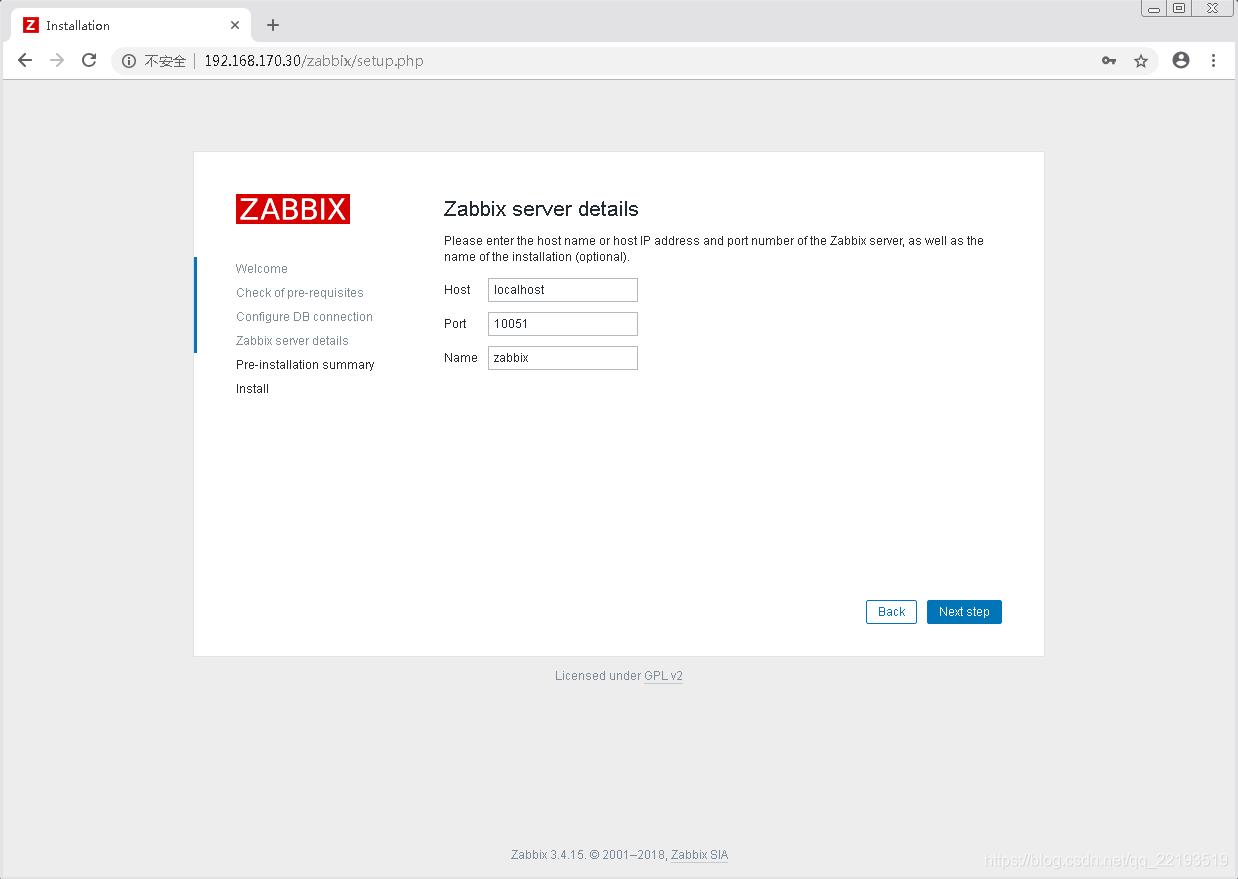Select Check of pre-requisites step
This screenshot has width=1238, height=879.
[300, 293]
